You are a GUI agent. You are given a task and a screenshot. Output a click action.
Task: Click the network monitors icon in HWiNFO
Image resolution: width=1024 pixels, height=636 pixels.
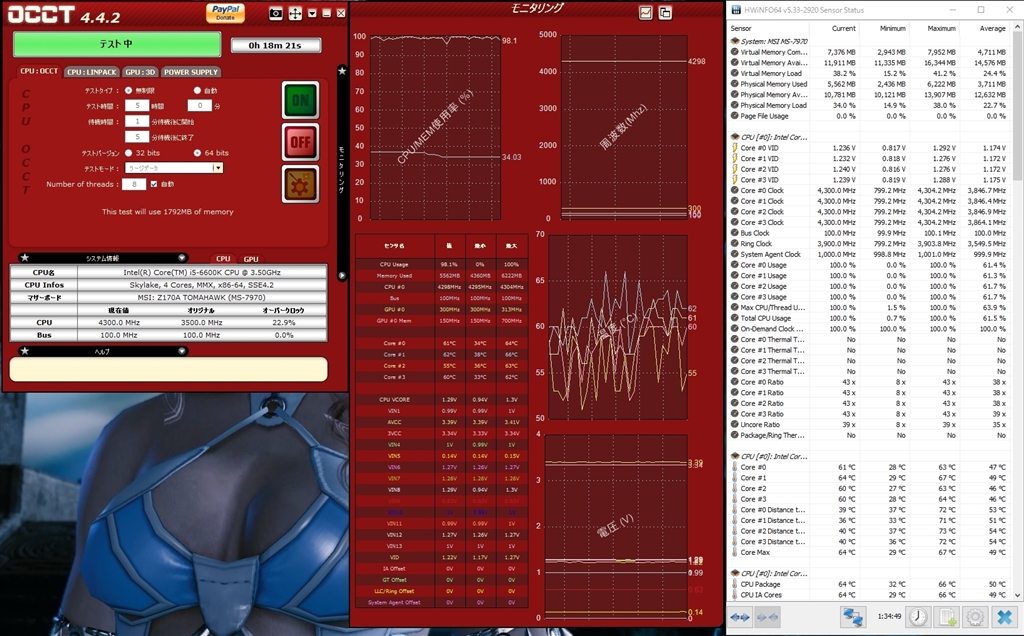pos(854,616)
